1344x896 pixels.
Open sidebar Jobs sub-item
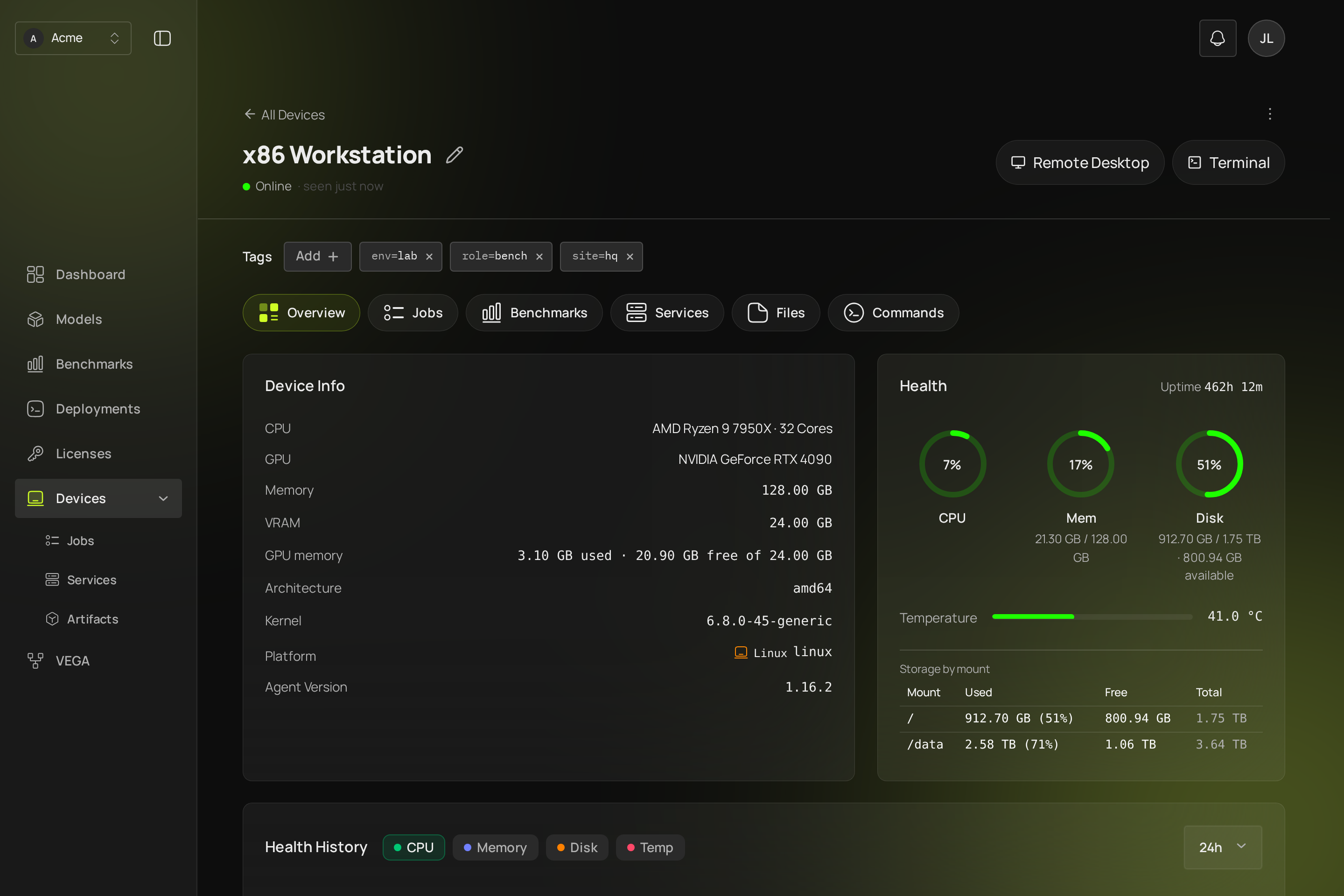[x=109, y=540]
